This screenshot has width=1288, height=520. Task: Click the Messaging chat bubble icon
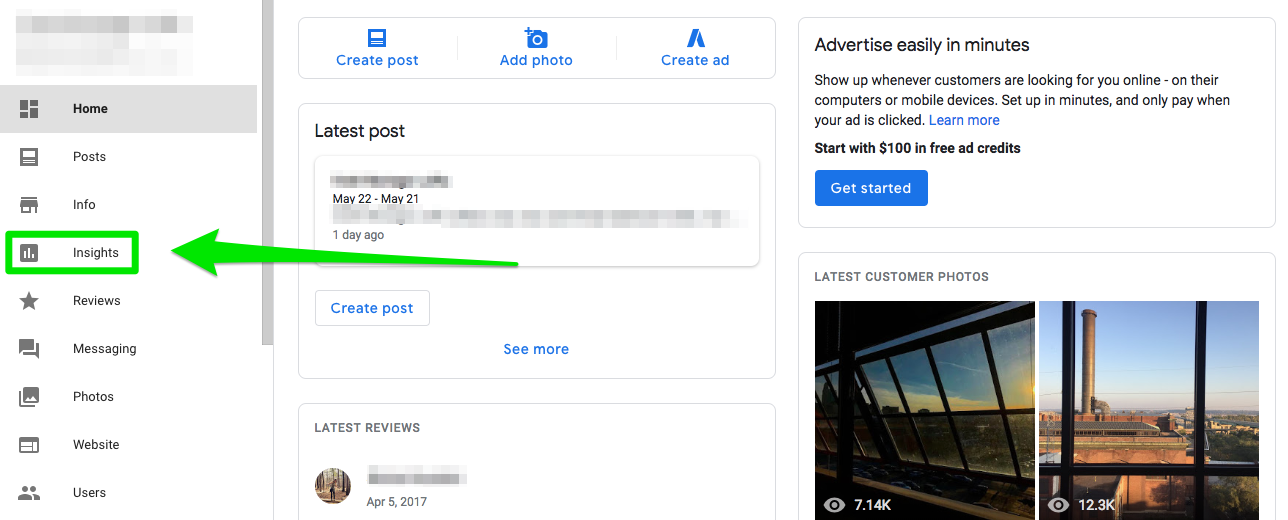click(x=29, y=349)
